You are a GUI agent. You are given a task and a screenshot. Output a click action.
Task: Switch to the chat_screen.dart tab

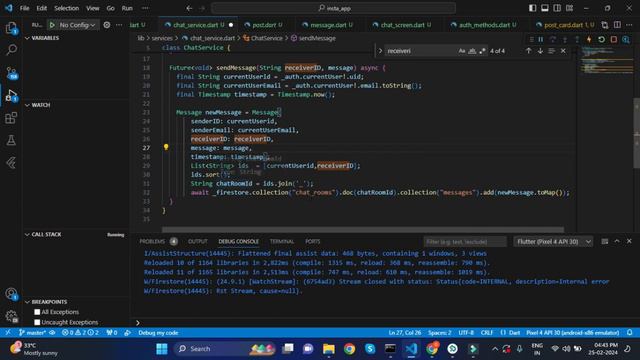point(402,25)
